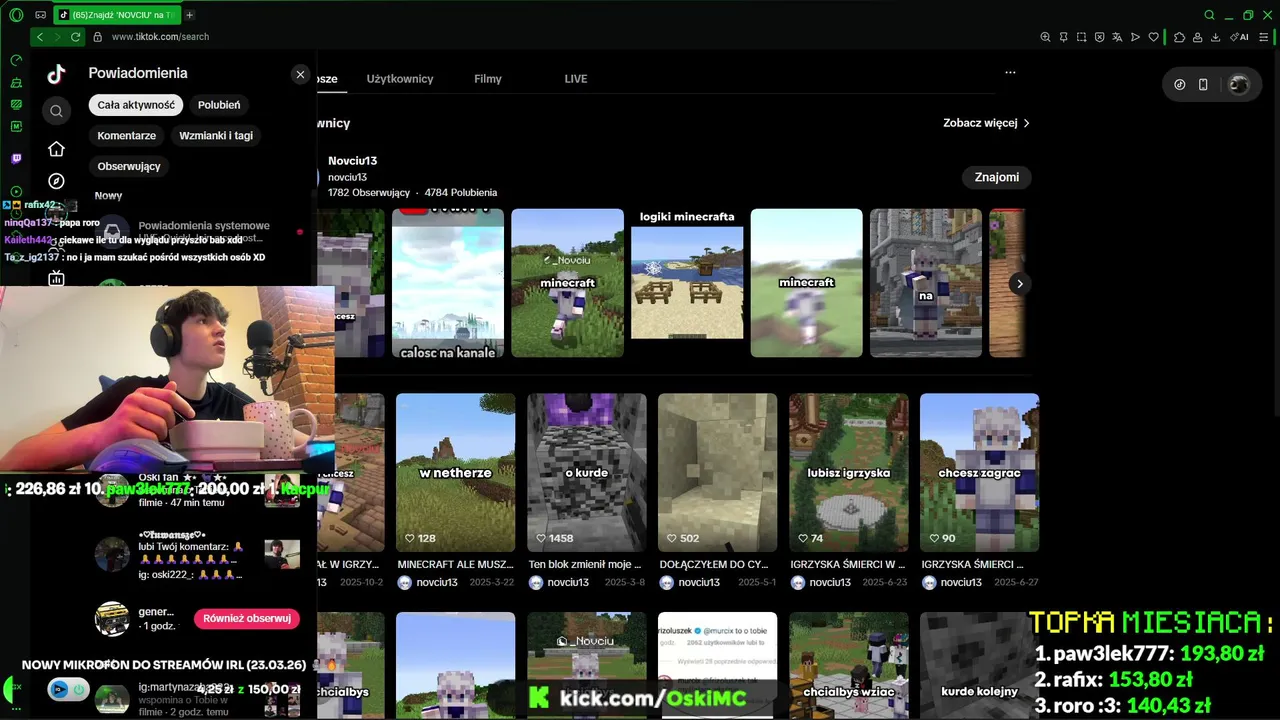Open the sand block video with 502 likes
Viewport: 1280px width, 720px height.
click(x=718, y=472)
